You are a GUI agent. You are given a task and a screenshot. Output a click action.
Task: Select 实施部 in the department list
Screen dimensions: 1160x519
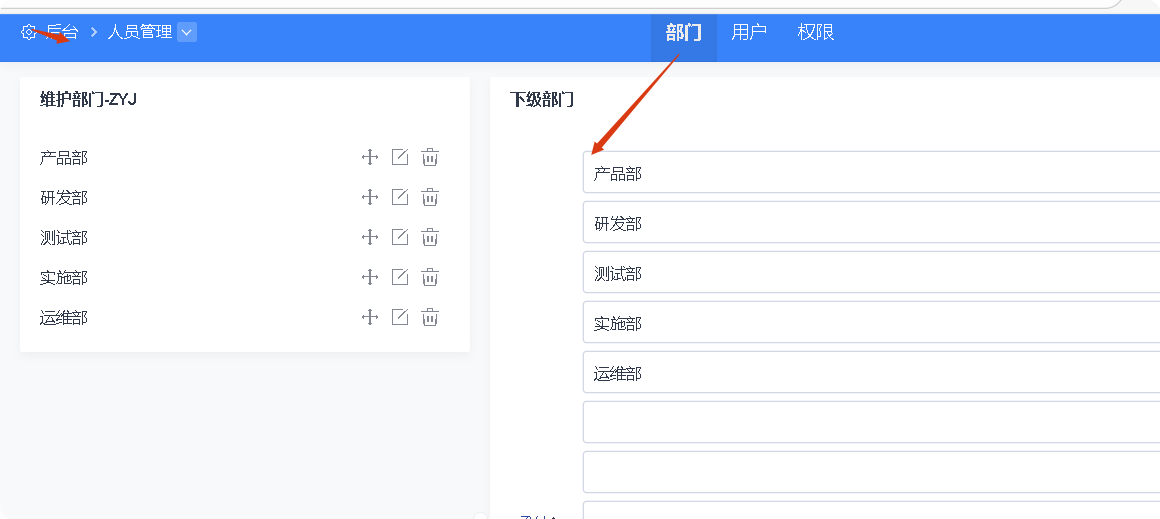point(64,277)
